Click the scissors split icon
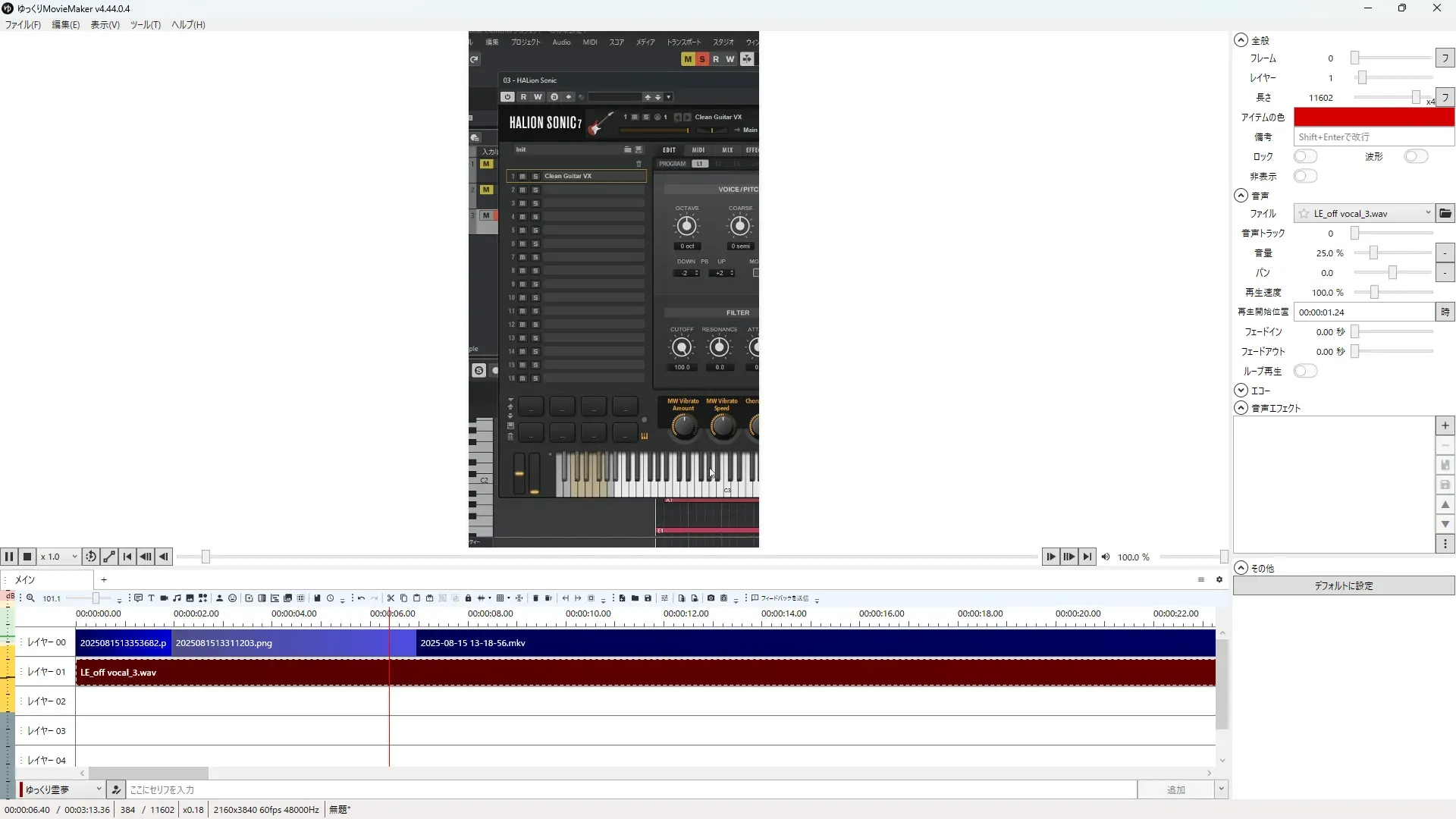Viewport: 1456px width, 819px height. point(391,598)
